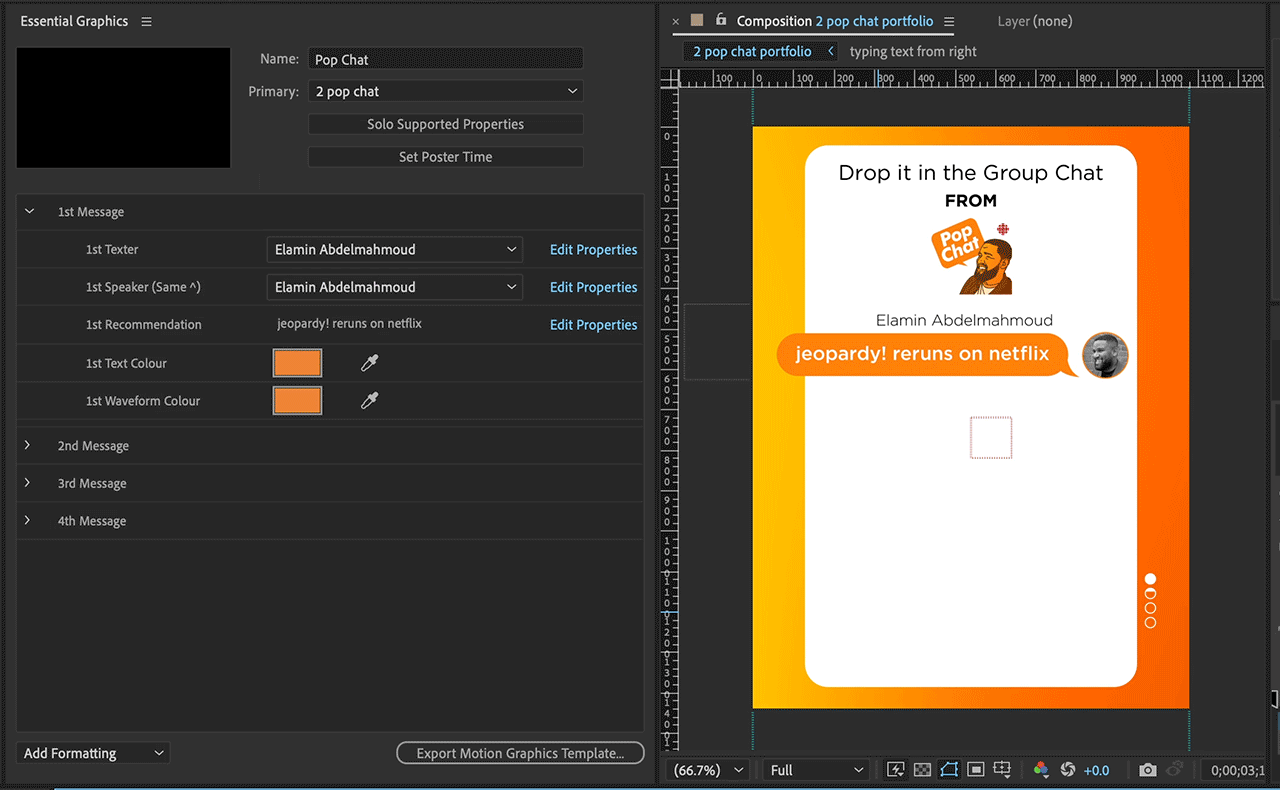Click the Name field containing Pop Chat
Image resolution: width=1280 pixels, height=790 pixels.
445,59
